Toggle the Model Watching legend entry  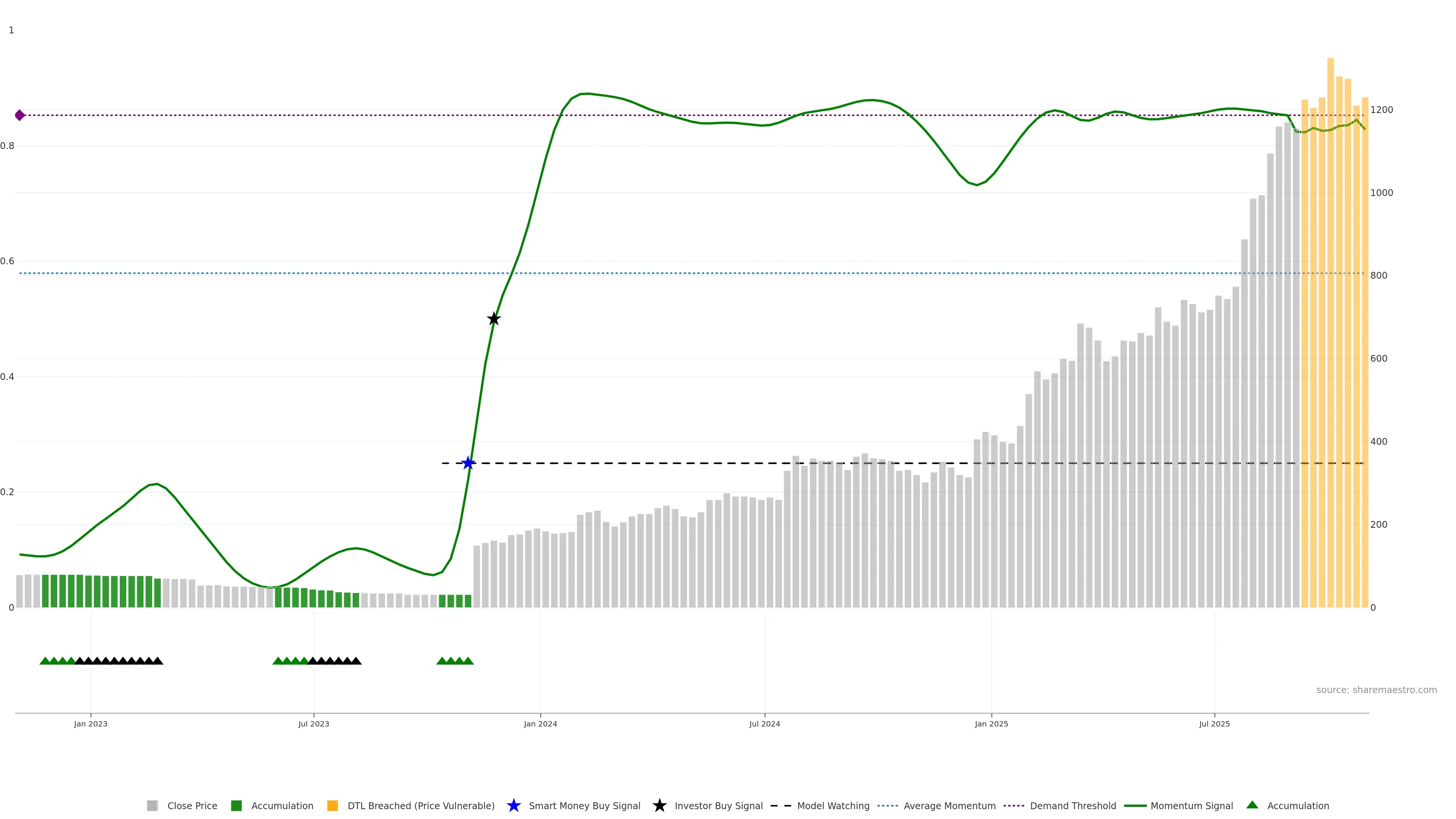833,805
